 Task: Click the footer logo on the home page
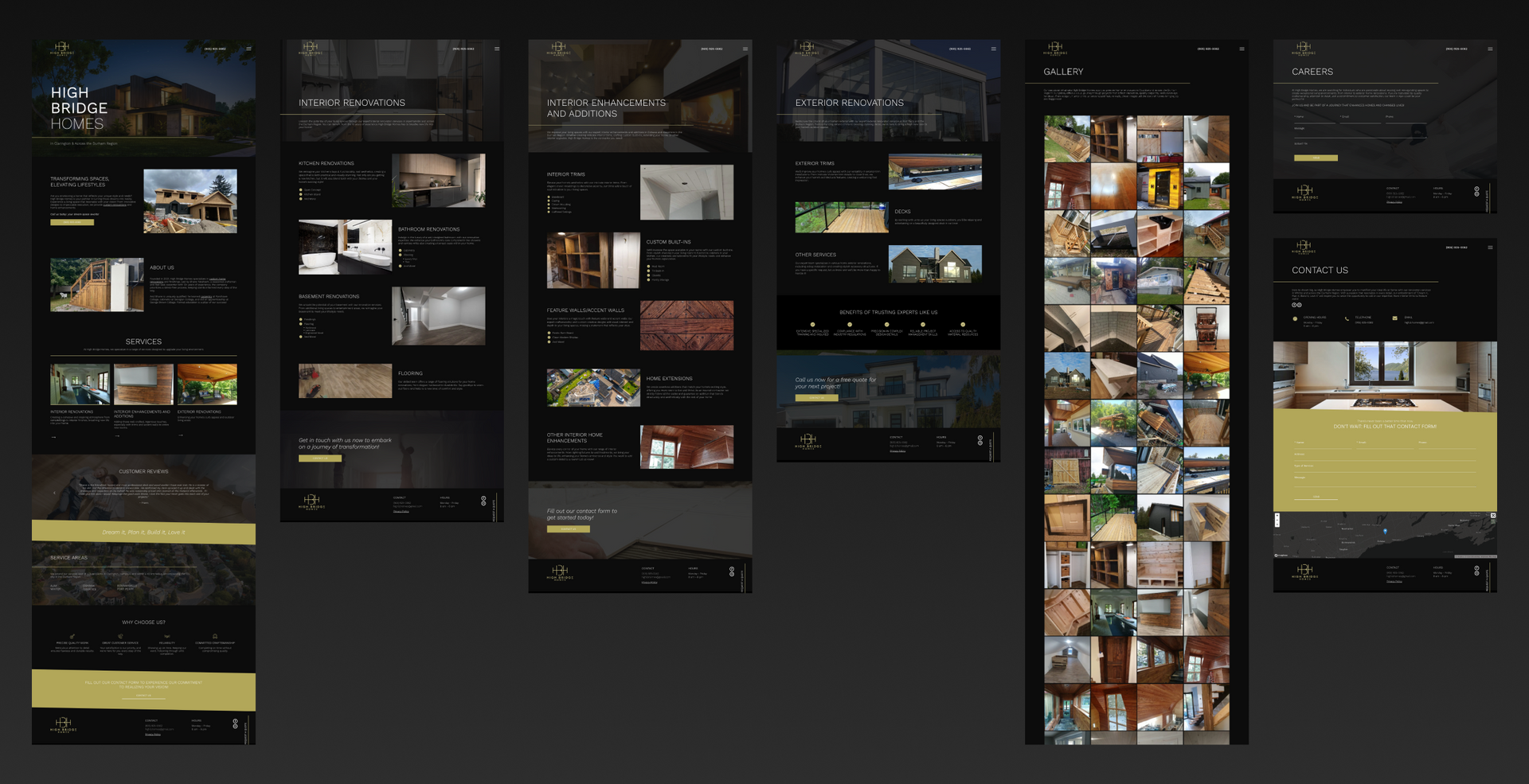coord(64,725)
